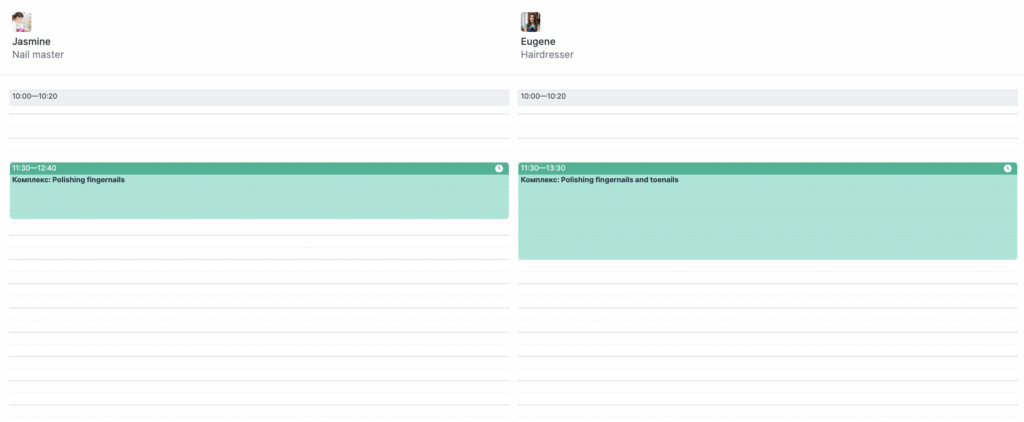Open Jasmine's Polishing fingernails appointment title

[68, 180]
